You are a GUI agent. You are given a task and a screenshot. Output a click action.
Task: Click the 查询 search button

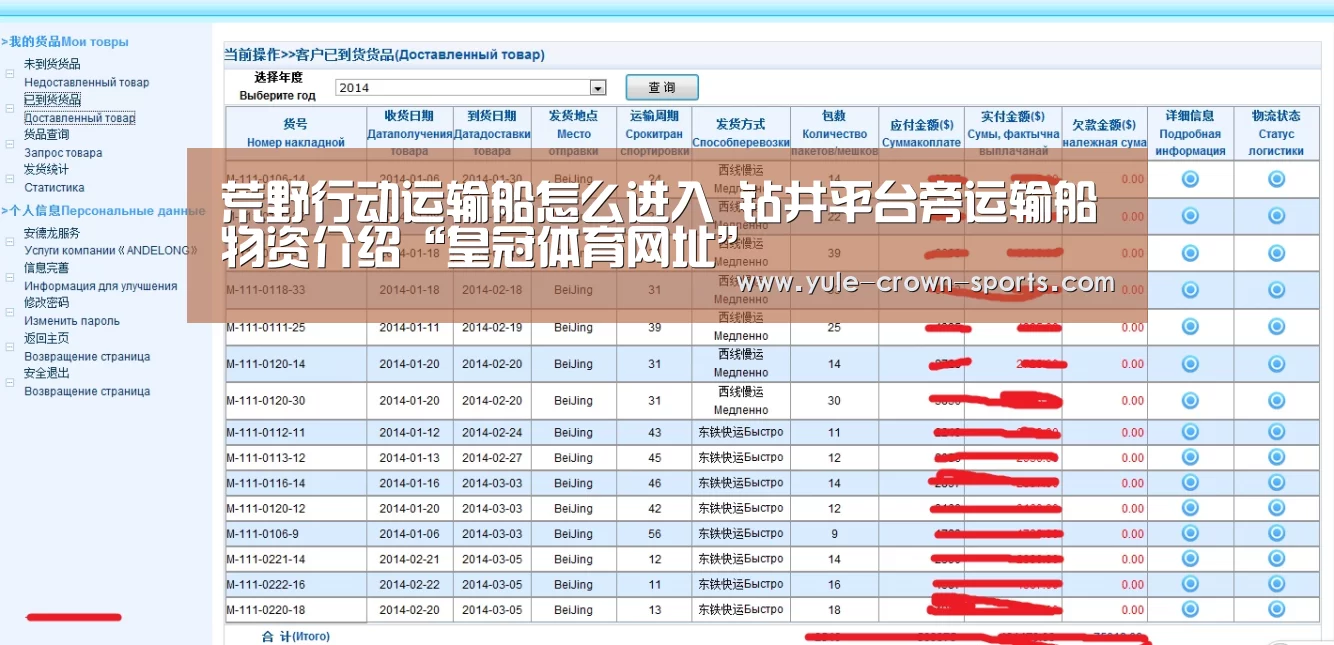click(x=662, y=88)
